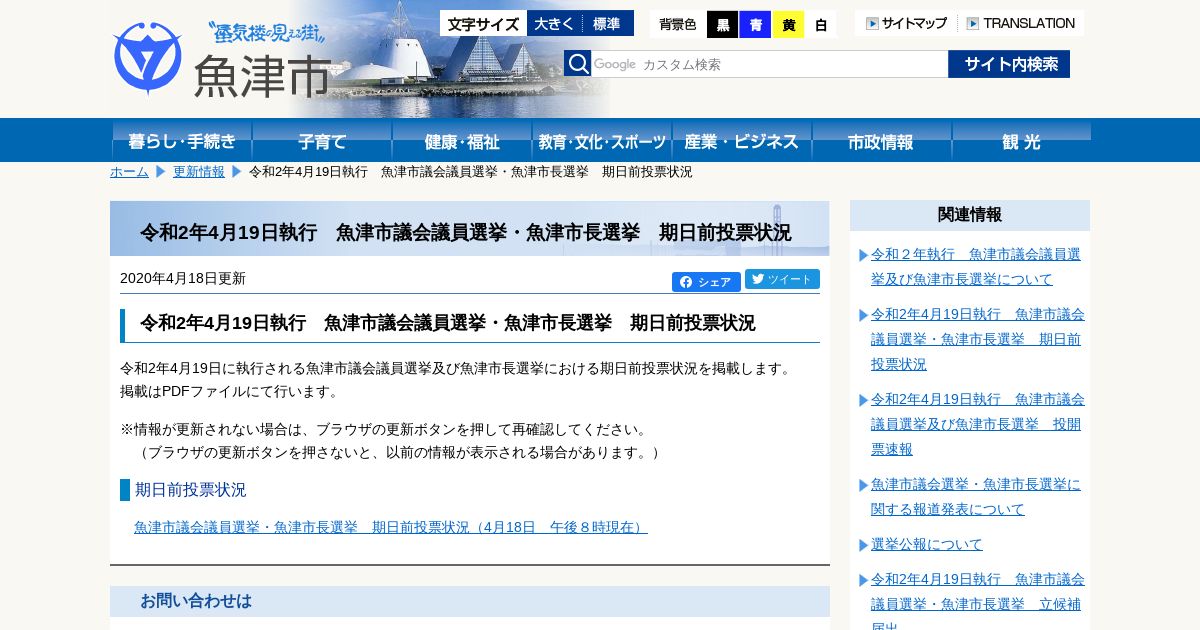Open the サイトマップ link

click(906, 23)
